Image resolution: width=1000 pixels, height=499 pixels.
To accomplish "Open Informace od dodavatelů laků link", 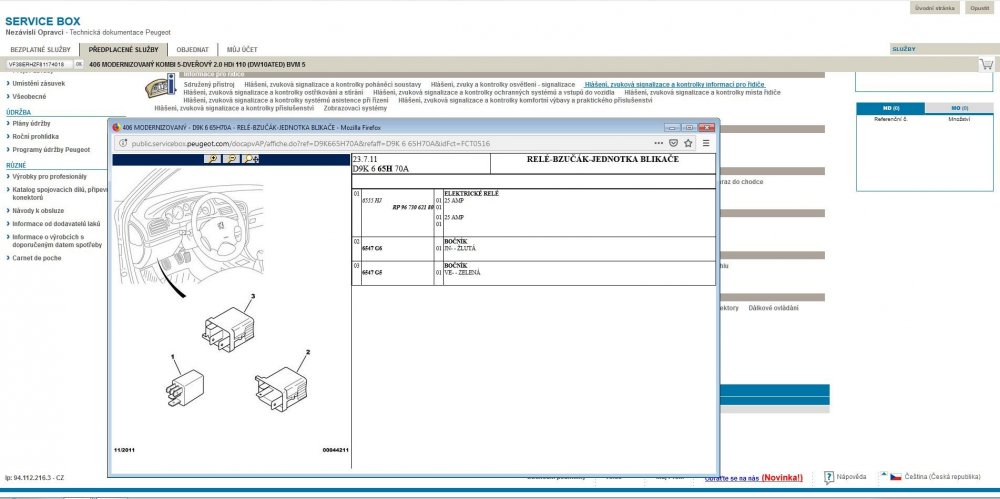I will [57, 224].
